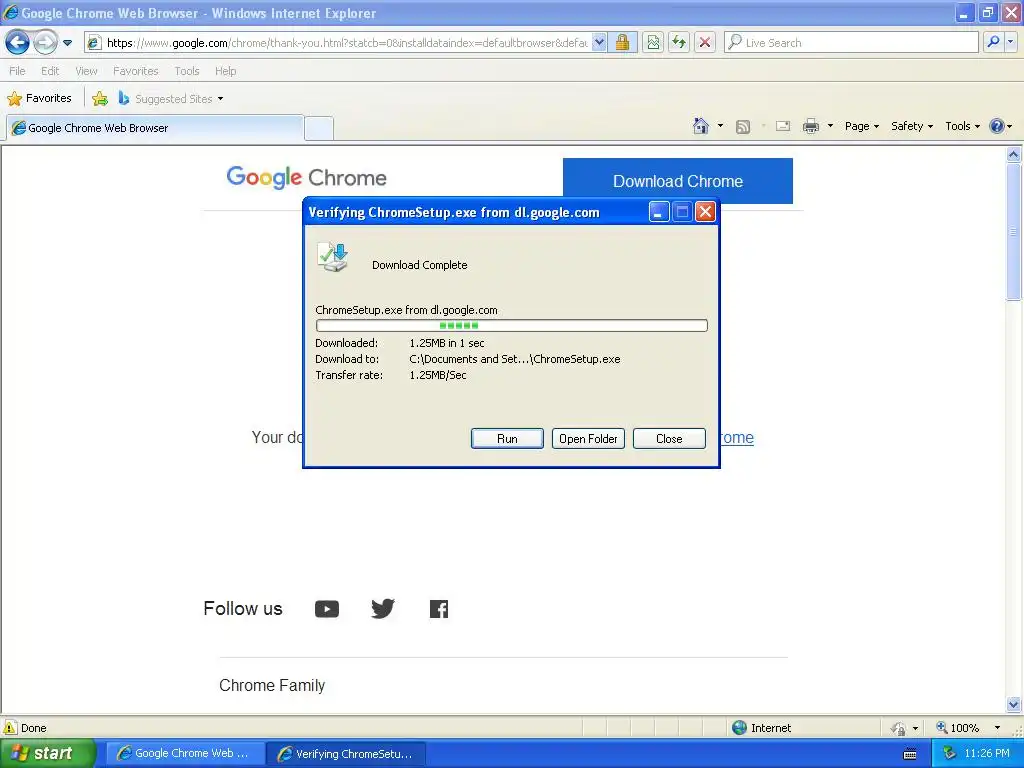Click the IE Forward navigation arrow
Viewport: 1024px width, 768px height.
45,43
